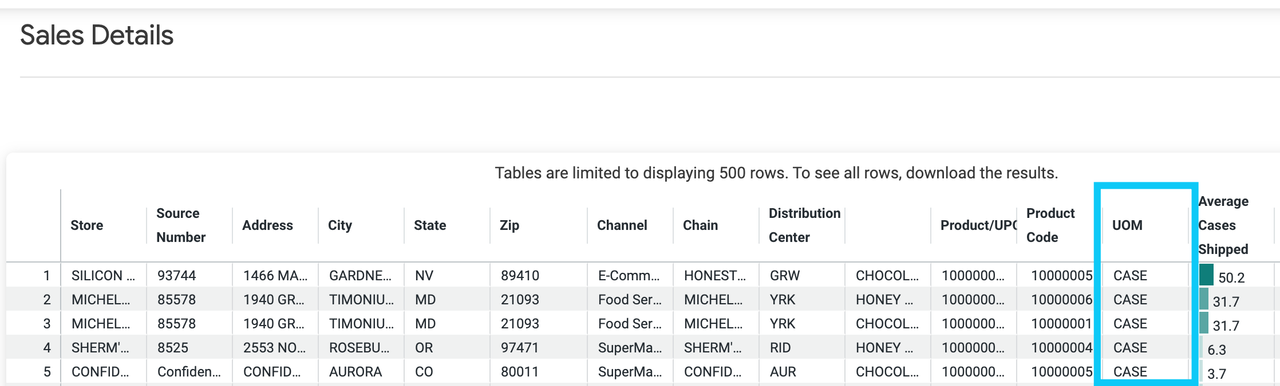Select the Address column header

267,225
